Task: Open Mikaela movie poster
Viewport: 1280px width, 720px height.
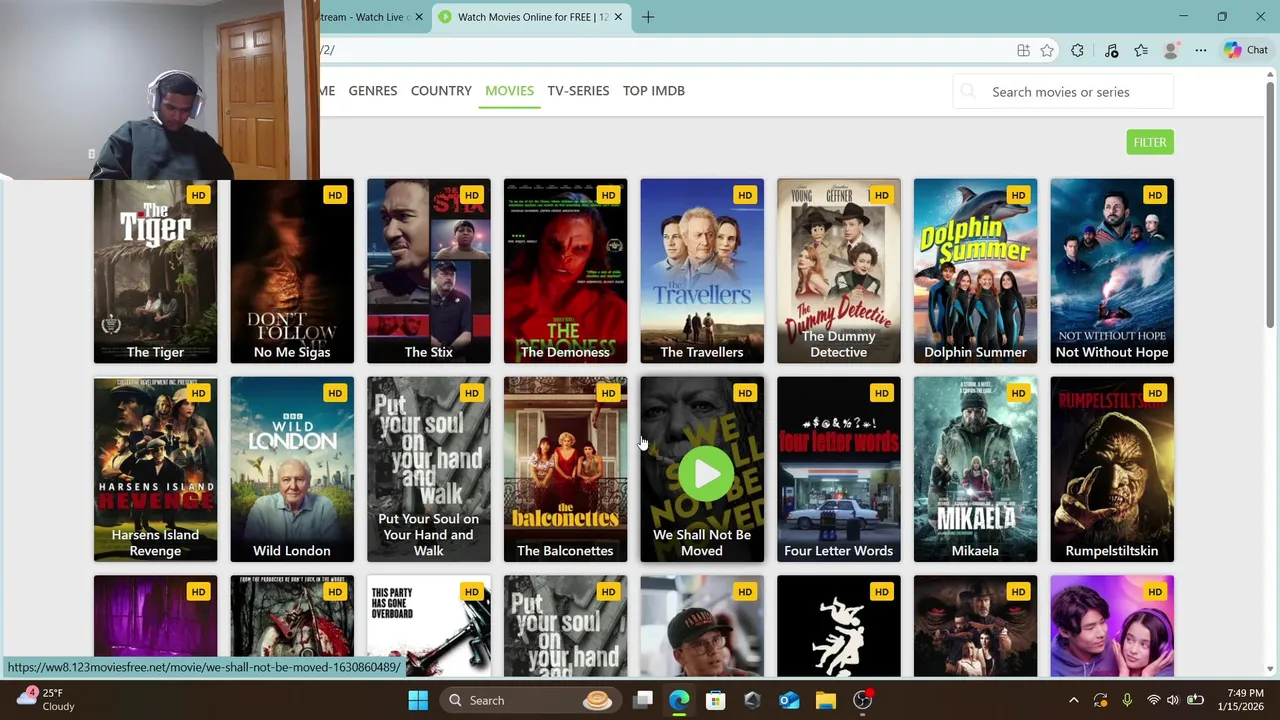Action: (975, 470)
